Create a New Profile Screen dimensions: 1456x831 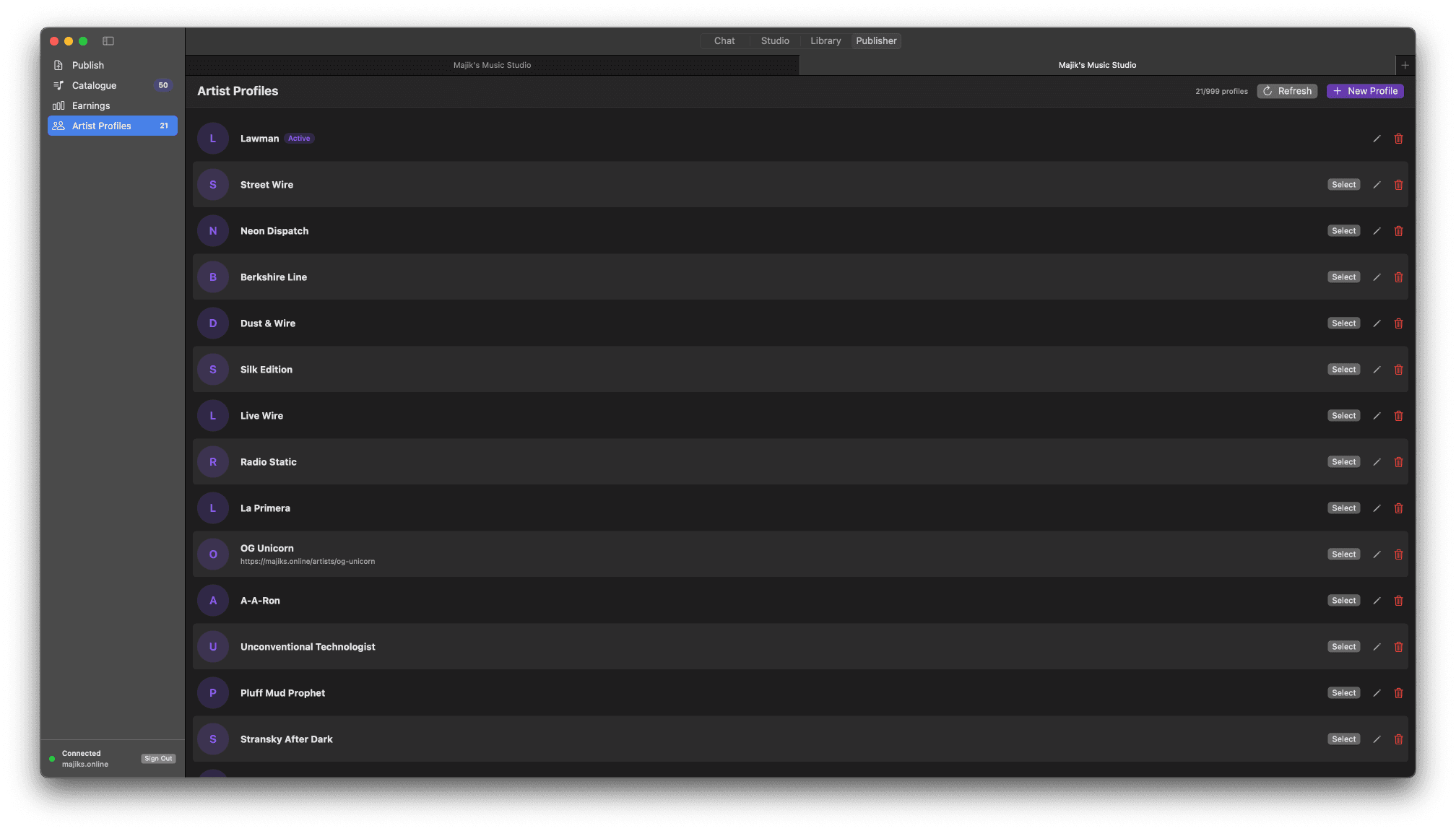coord(1365,91)
